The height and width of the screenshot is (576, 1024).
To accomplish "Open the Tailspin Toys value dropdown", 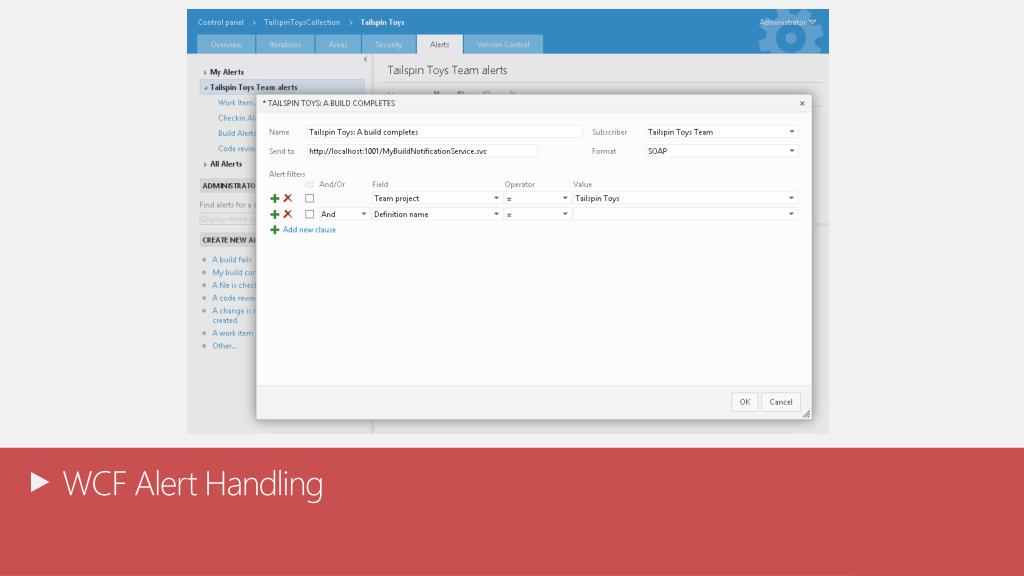I will point(791,199).
